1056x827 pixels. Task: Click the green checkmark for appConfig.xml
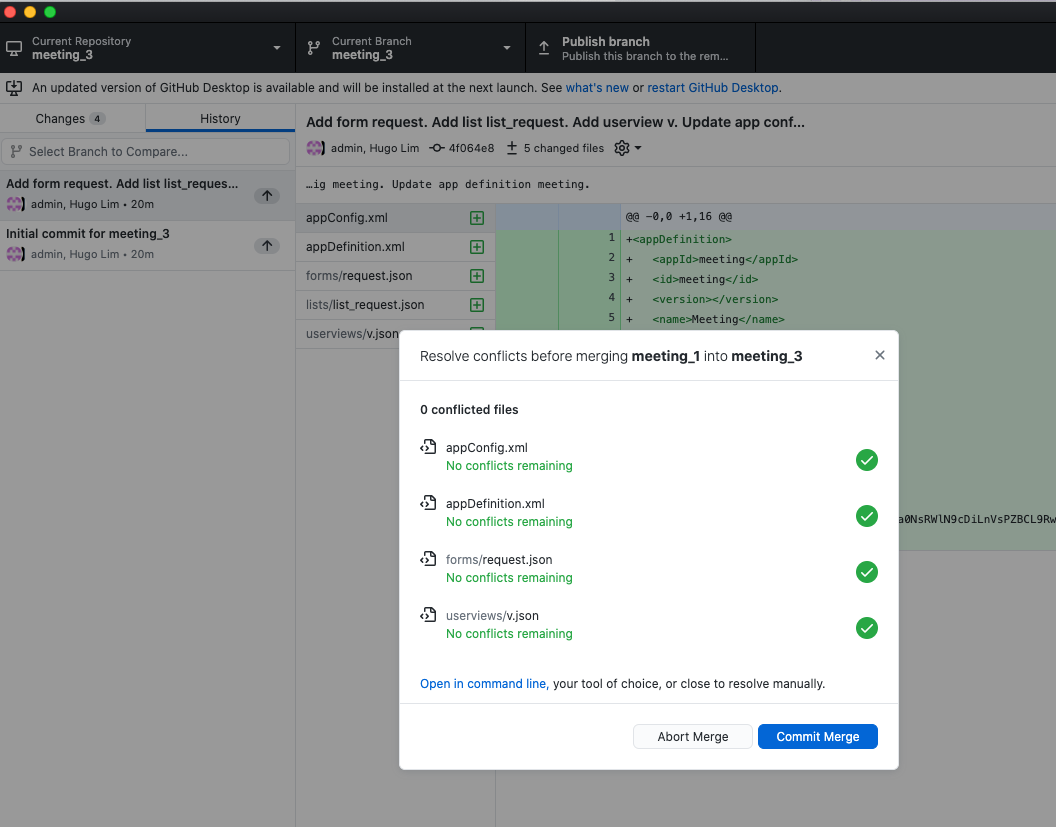click(x=866, y=460)
